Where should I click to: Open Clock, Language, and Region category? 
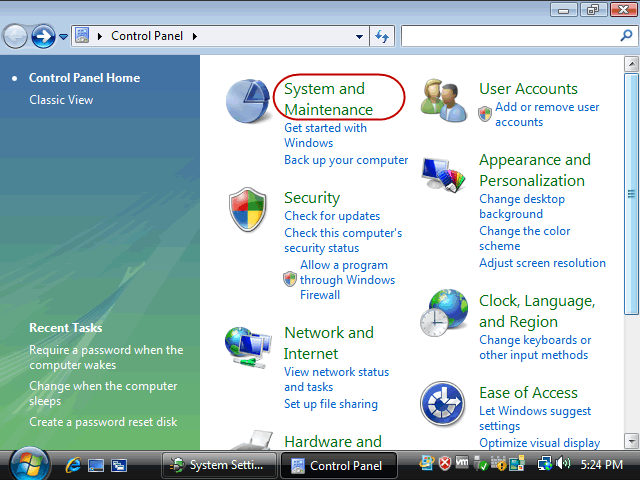[x=537, y=311]
